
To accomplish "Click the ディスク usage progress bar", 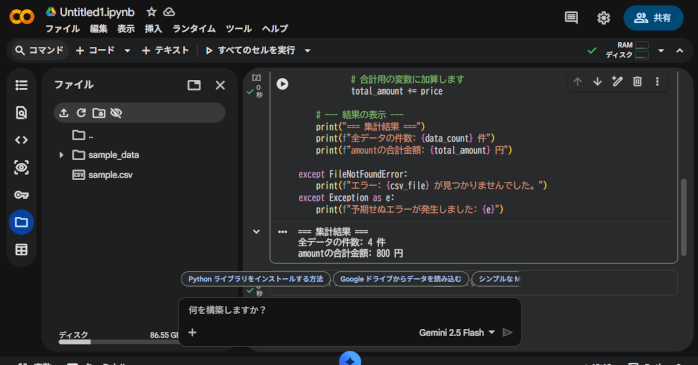I will [x=118, y=342].
